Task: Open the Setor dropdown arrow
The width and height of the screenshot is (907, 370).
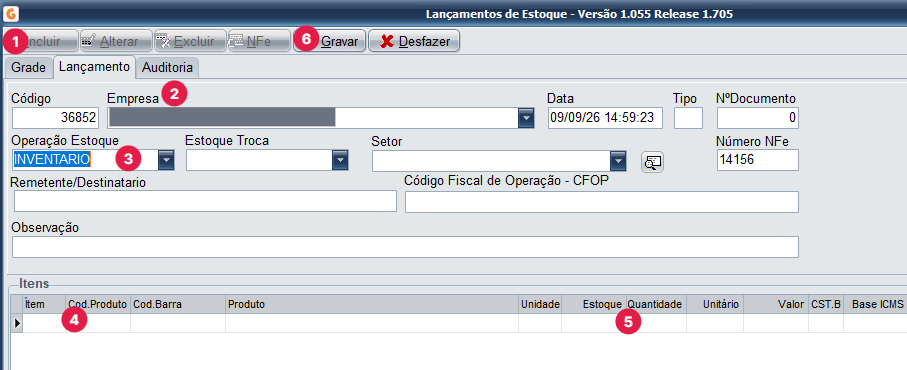Action: (618, 161)
